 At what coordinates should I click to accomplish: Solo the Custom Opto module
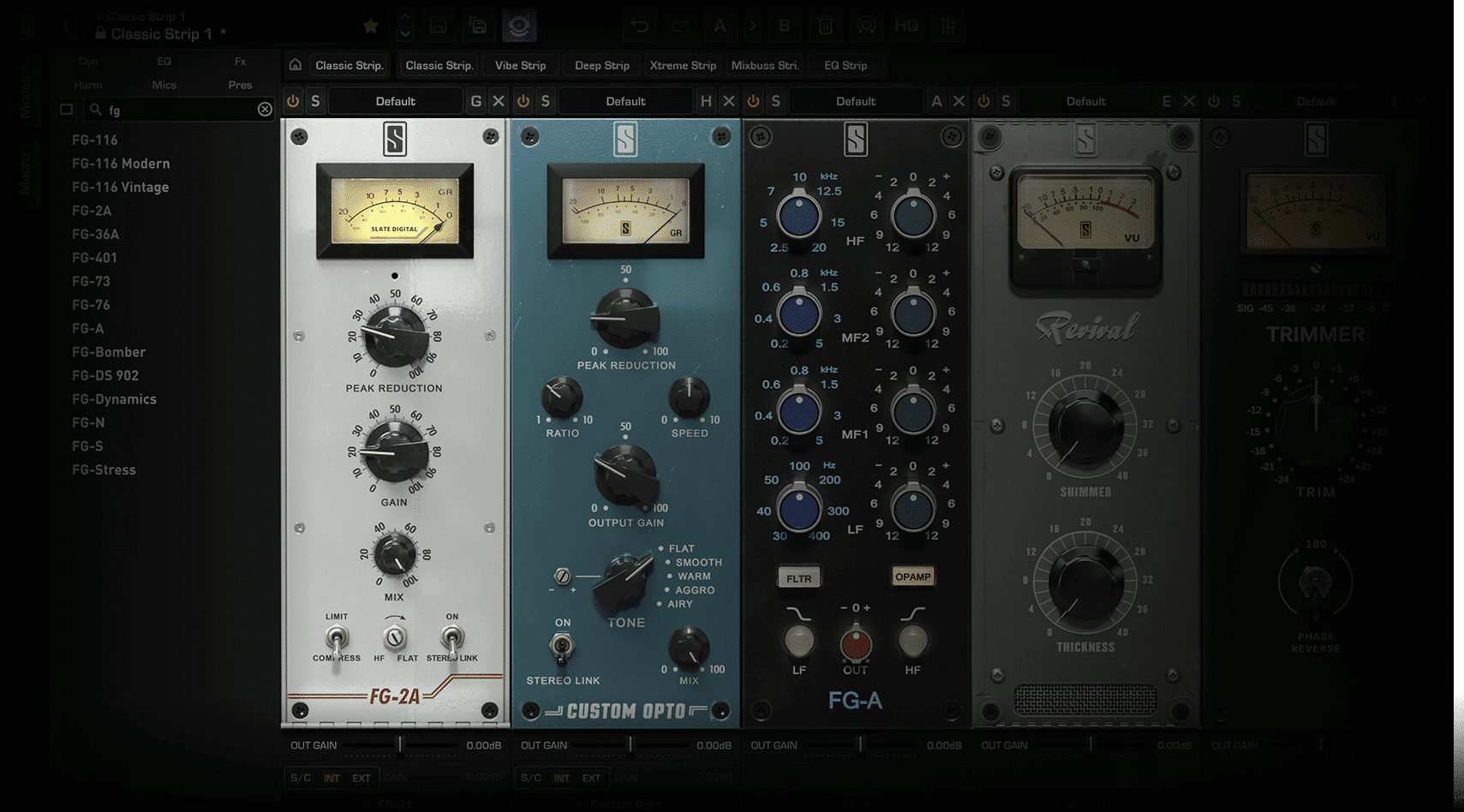point(545,101)
